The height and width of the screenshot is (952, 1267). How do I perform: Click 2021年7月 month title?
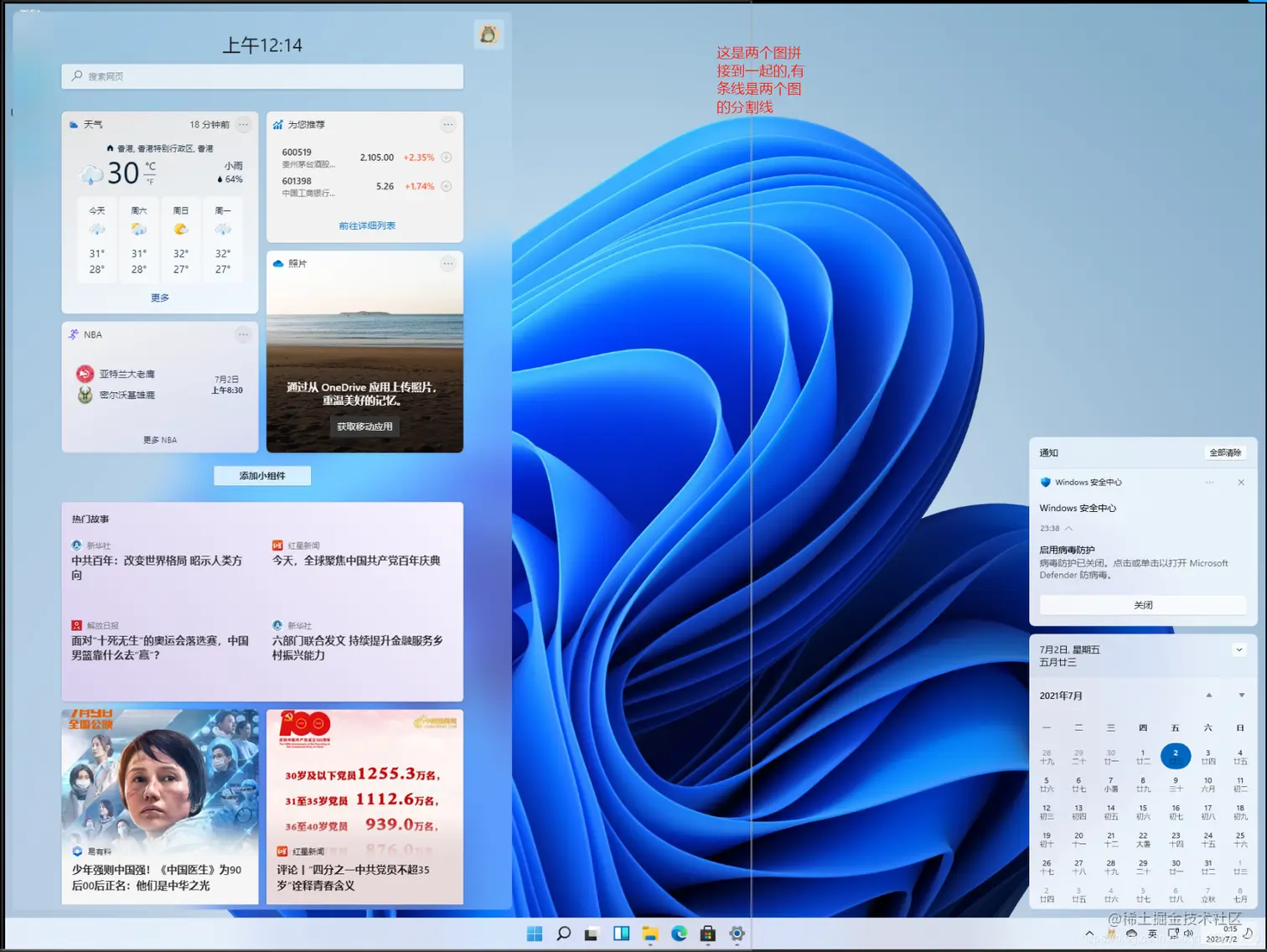click(x=1061, y=696)
